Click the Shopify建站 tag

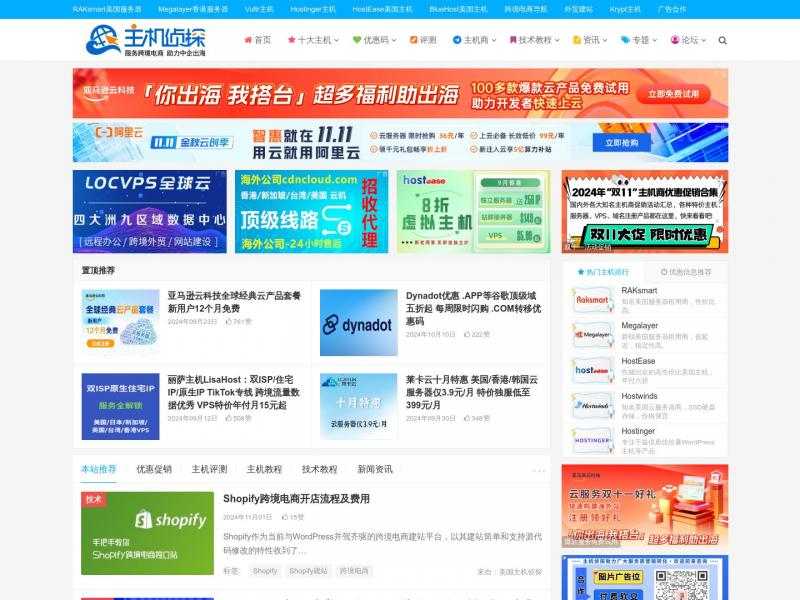point(308,571)
